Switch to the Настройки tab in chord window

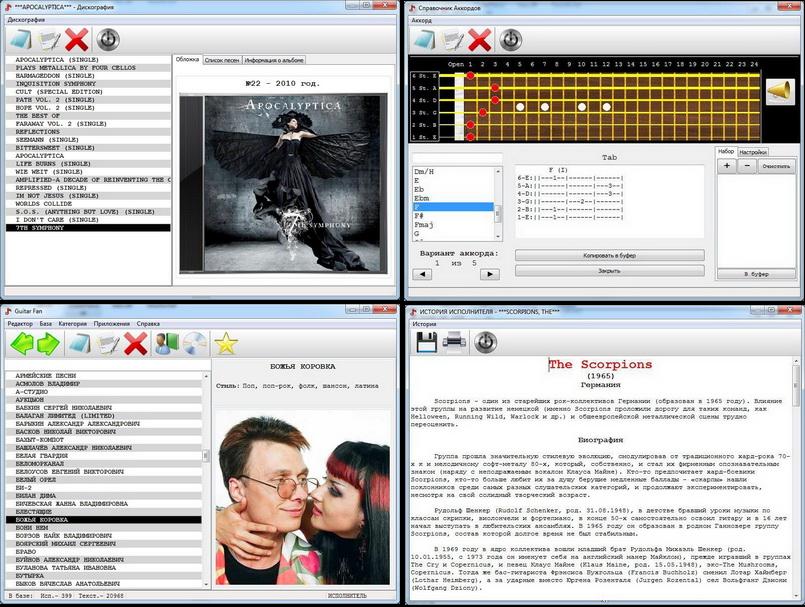click(753, 152)
